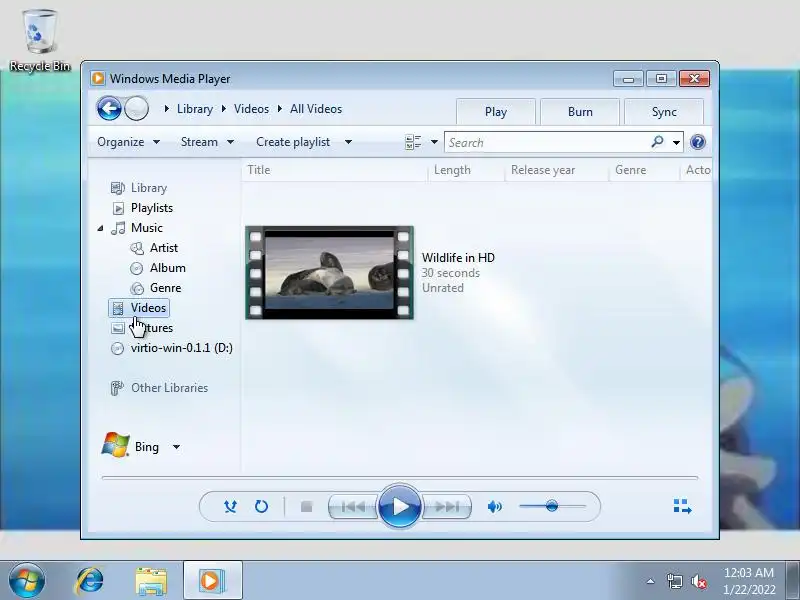Open Help with the question mark icon
800x600 pixels.
pos(697,142)
